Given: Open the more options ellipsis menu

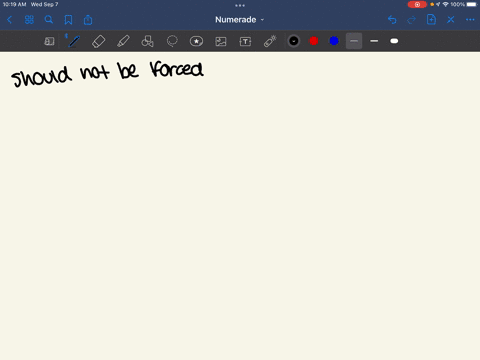Looking at the screenshot, I should (x=470, y=20).
